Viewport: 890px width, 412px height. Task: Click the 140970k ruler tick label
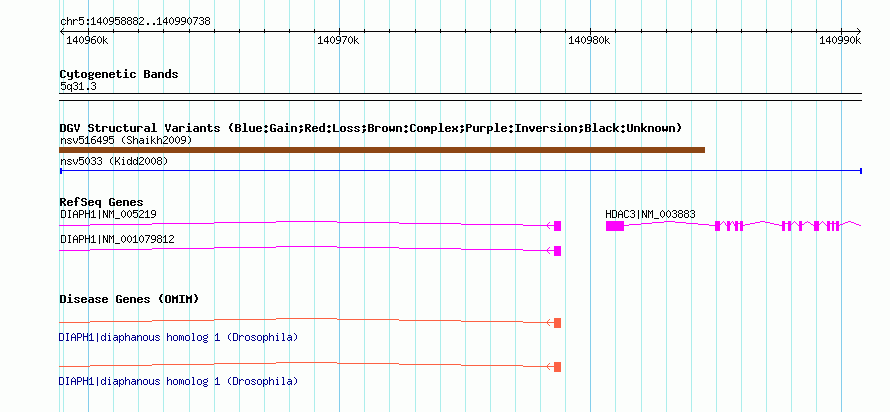(x=338, y=40)
